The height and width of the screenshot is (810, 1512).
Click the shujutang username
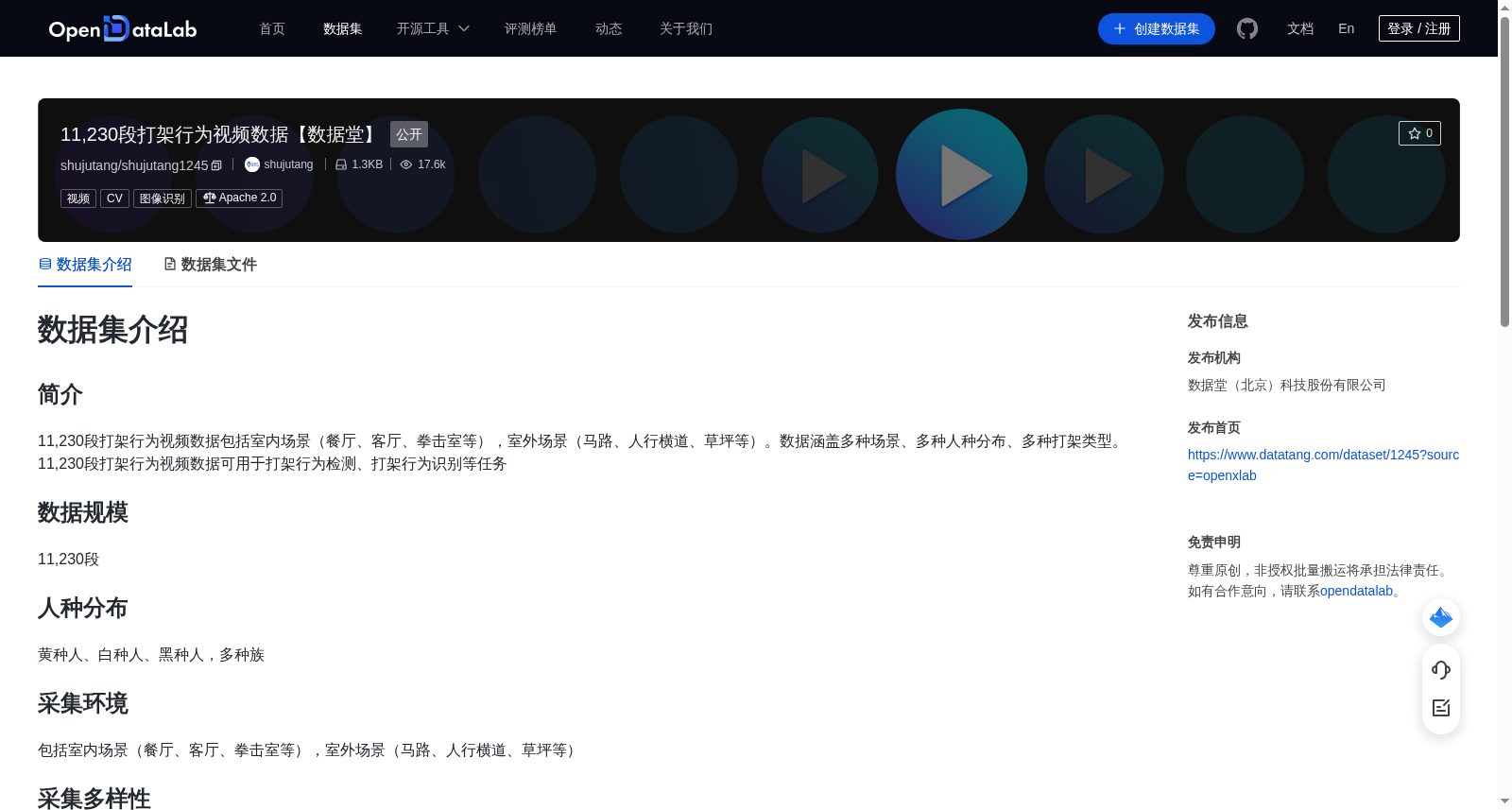point(288,164)
